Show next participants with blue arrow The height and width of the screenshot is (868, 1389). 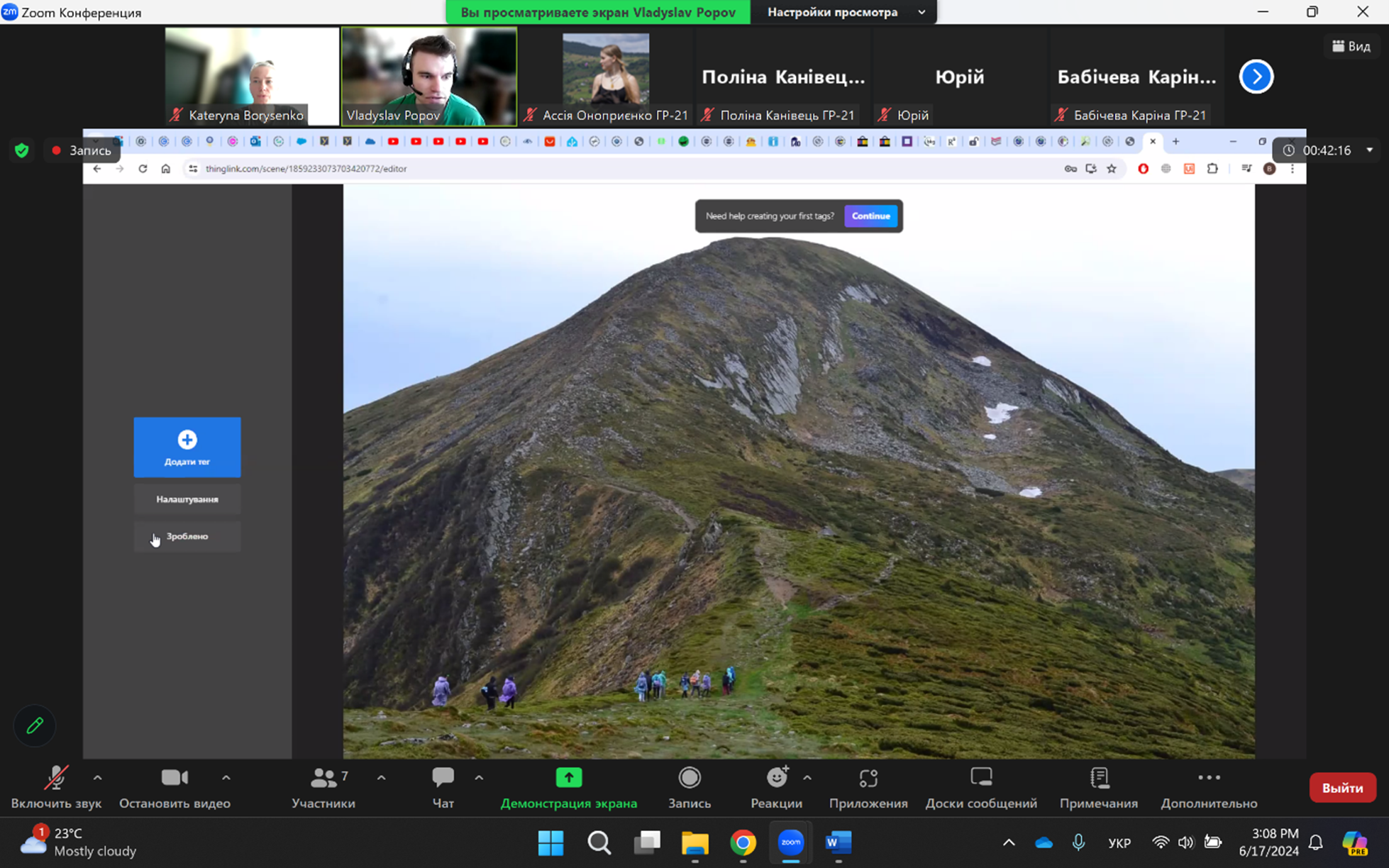point(1256,77)
